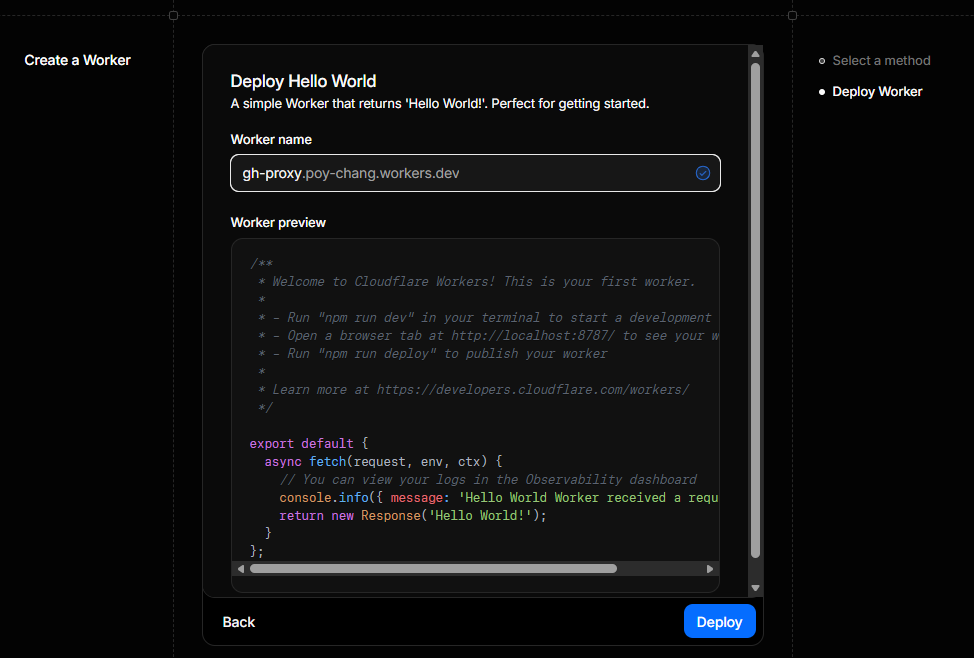The image size is (974, 658).
Task: Click the 'export default {' code line
Action: point(309,444)
